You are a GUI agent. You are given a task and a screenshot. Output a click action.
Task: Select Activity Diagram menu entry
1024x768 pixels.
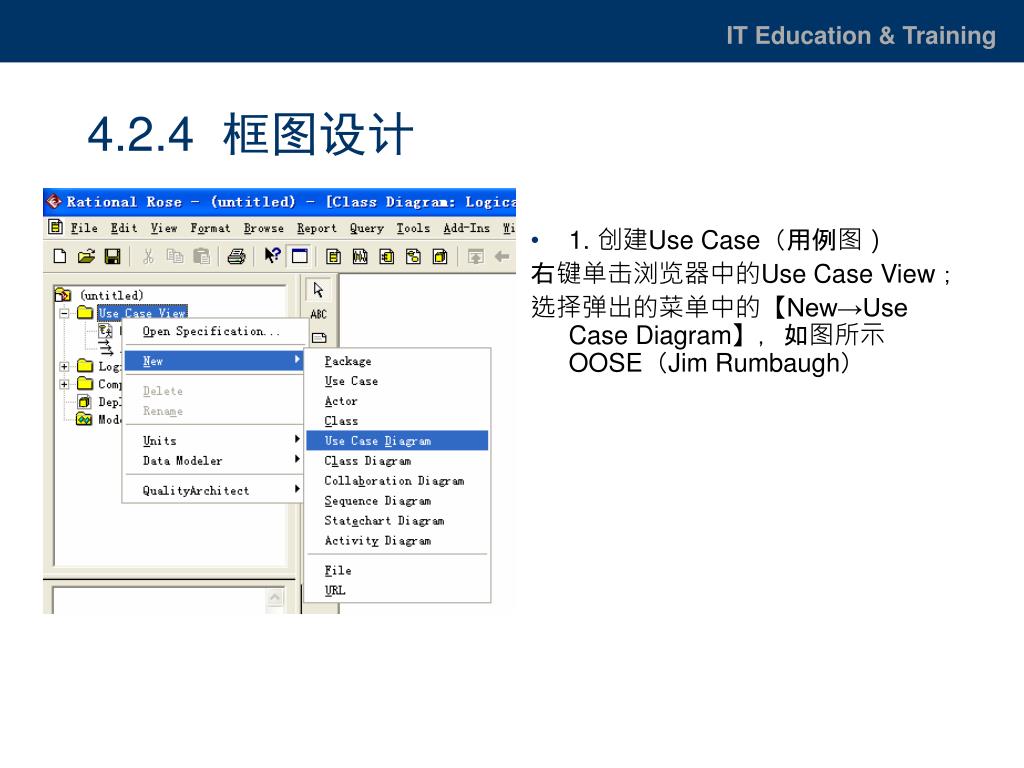tap(397, 541)
